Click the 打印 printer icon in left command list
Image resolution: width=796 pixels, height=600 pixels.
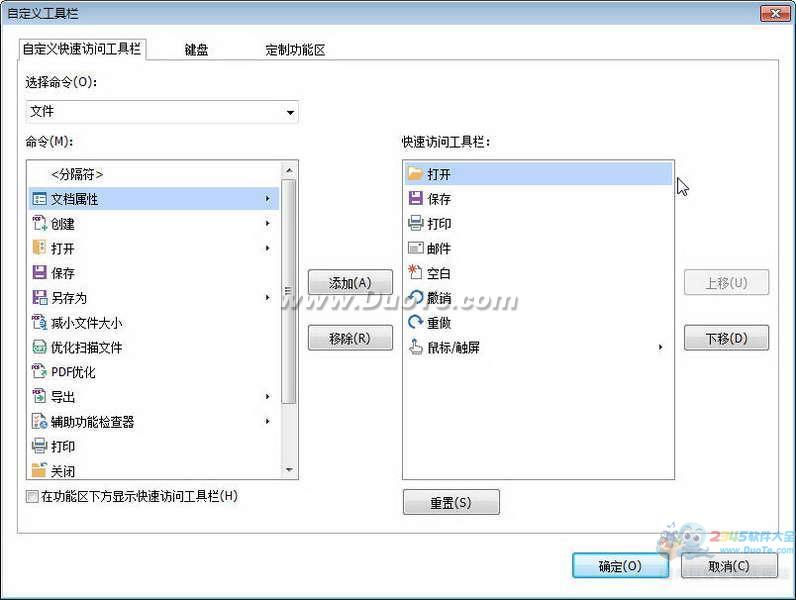[39, 446]
